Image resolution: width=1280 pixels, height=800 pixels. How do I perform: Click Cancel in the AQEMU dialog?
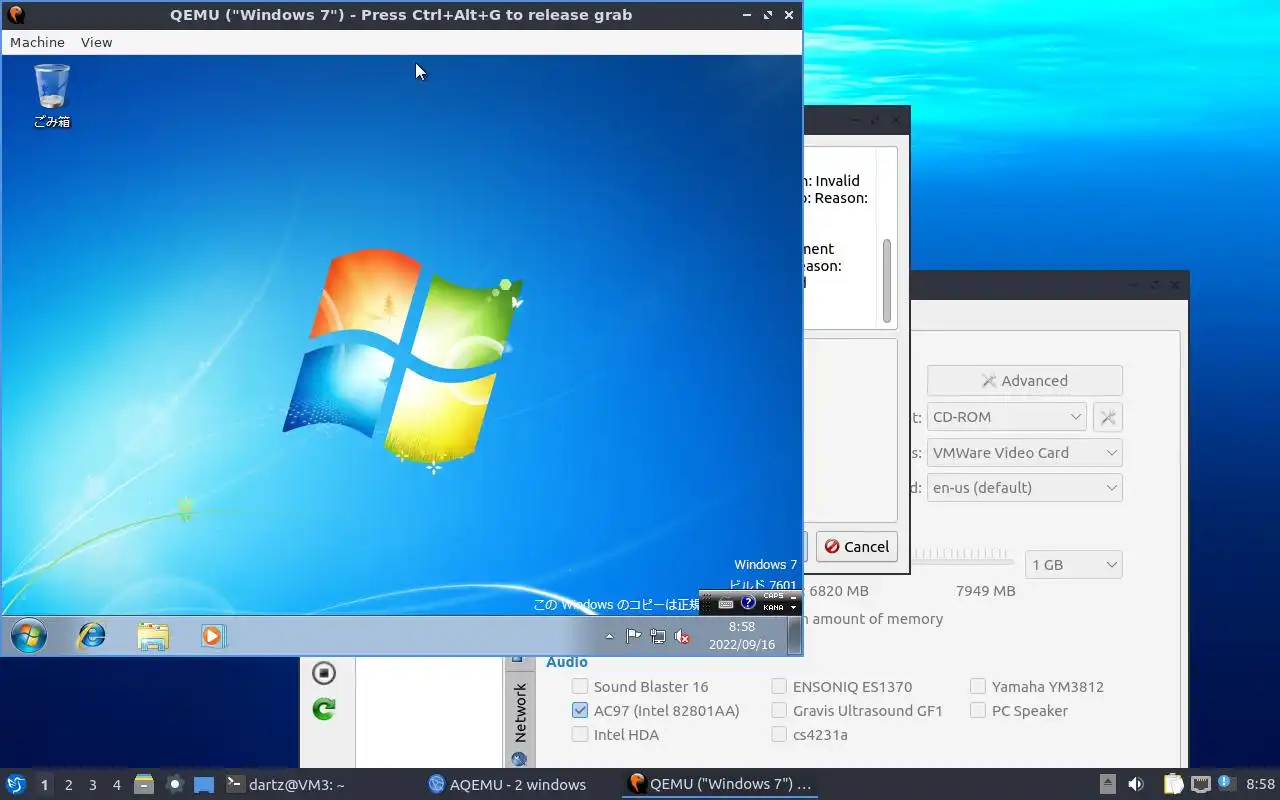[x=857, y=547]
